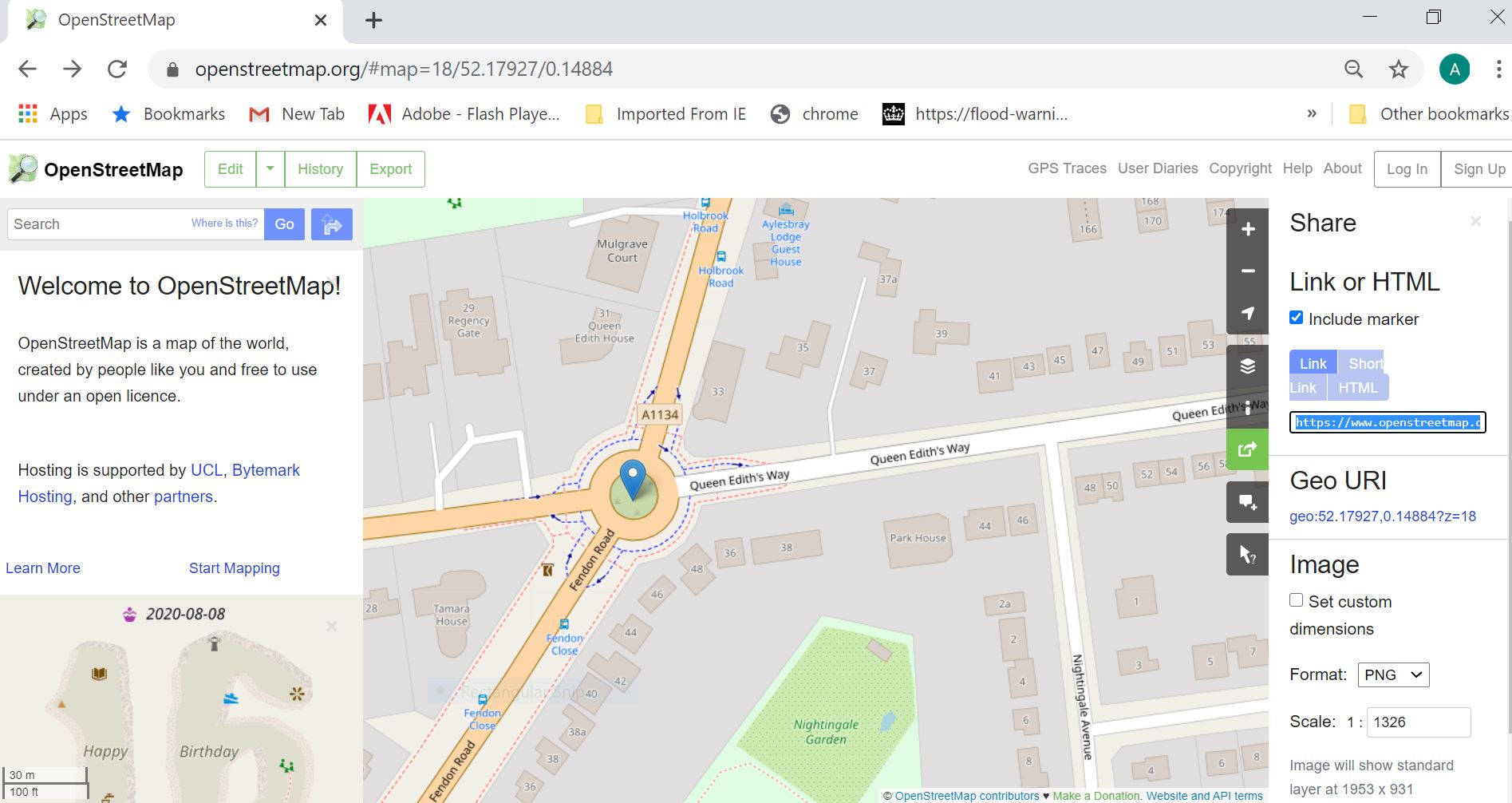Click the map zoom in plus button
The width and height of the screenshot is (1512, 803).
click(x=1247, y=230)
